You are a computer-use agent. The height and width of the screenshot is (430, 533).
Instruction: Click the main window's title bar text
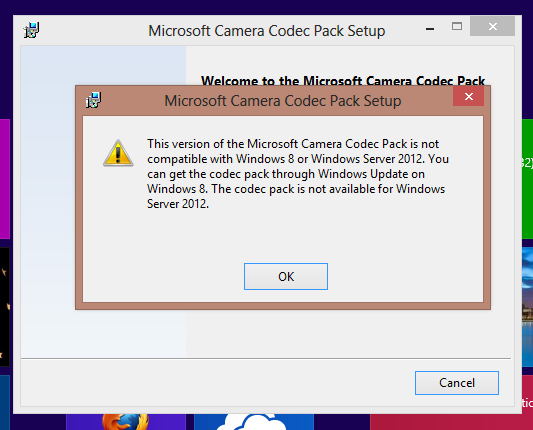(x=267, y=31)
